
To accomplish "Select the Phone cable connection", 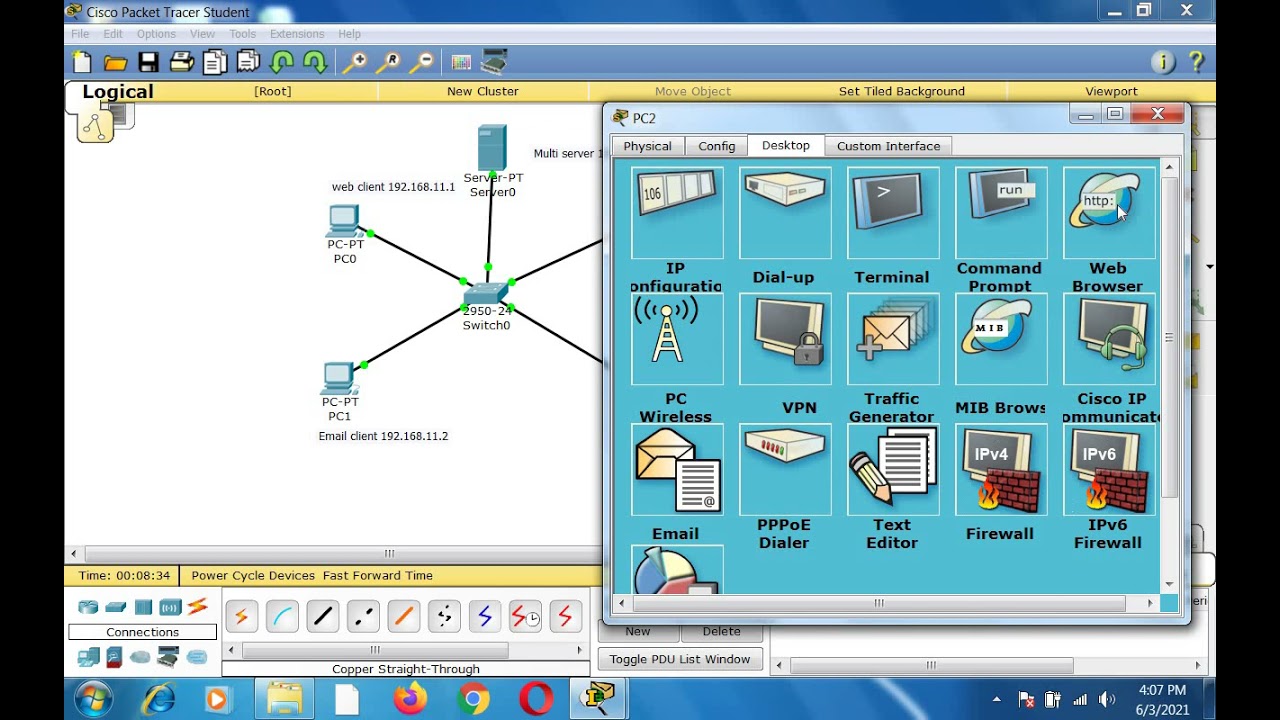I will click(444, 617).
